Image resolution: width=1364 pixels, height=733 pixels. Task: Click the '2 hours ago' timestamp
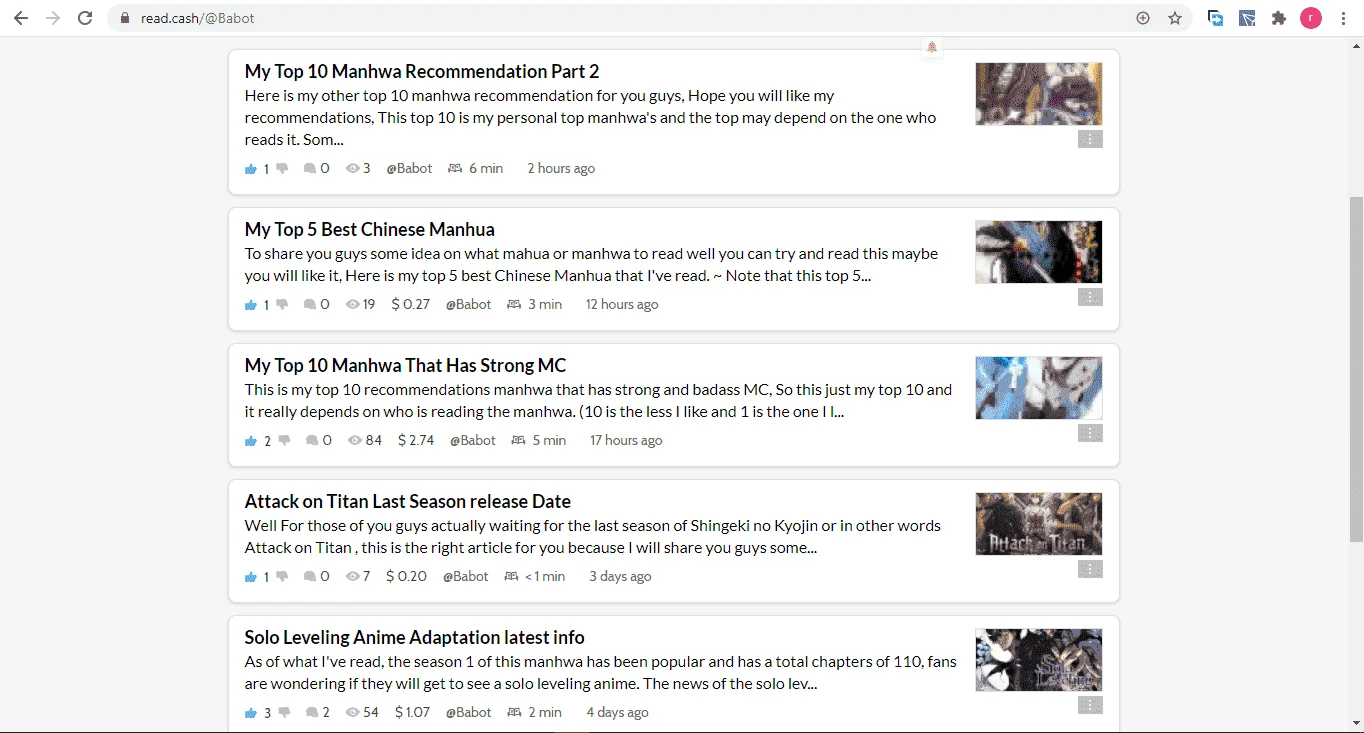point(561,168)
